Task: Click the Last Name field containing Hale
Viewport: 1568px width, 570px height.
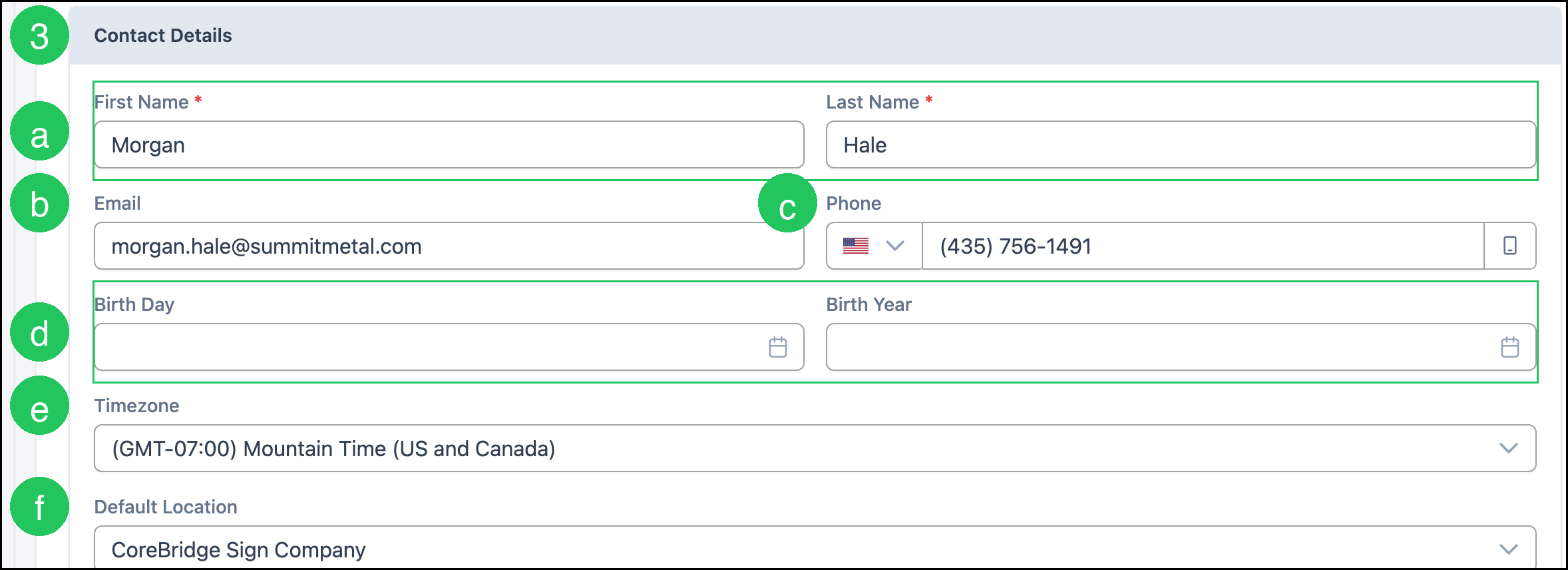Action: point(1181,144)
